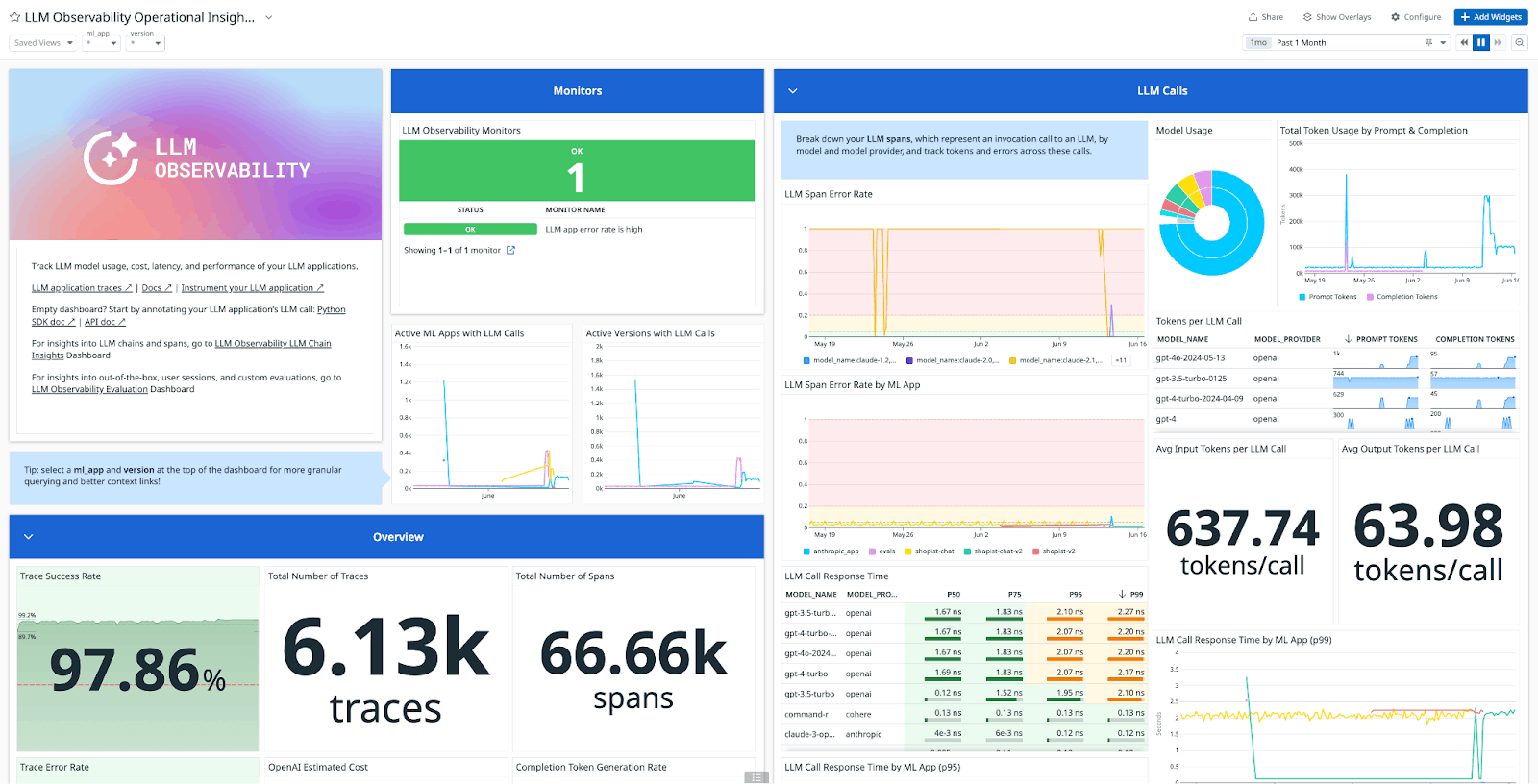Collapse the Overview section
Viewport: 1538px width, 784px height.
pyautogui.click(x=29, y=537)
